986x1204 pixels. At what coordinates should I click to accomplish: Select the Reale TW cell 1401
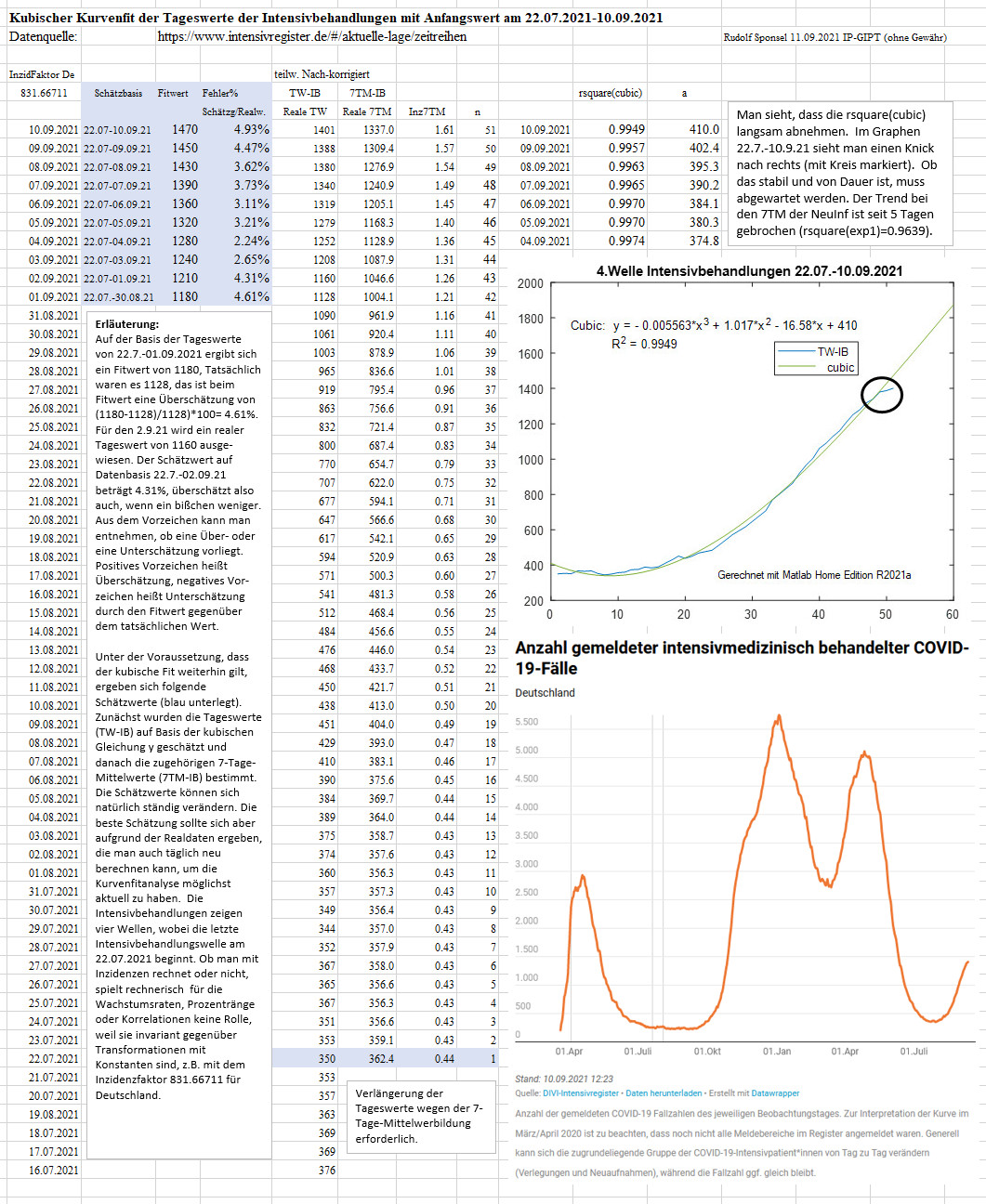(x=324, y=130)
